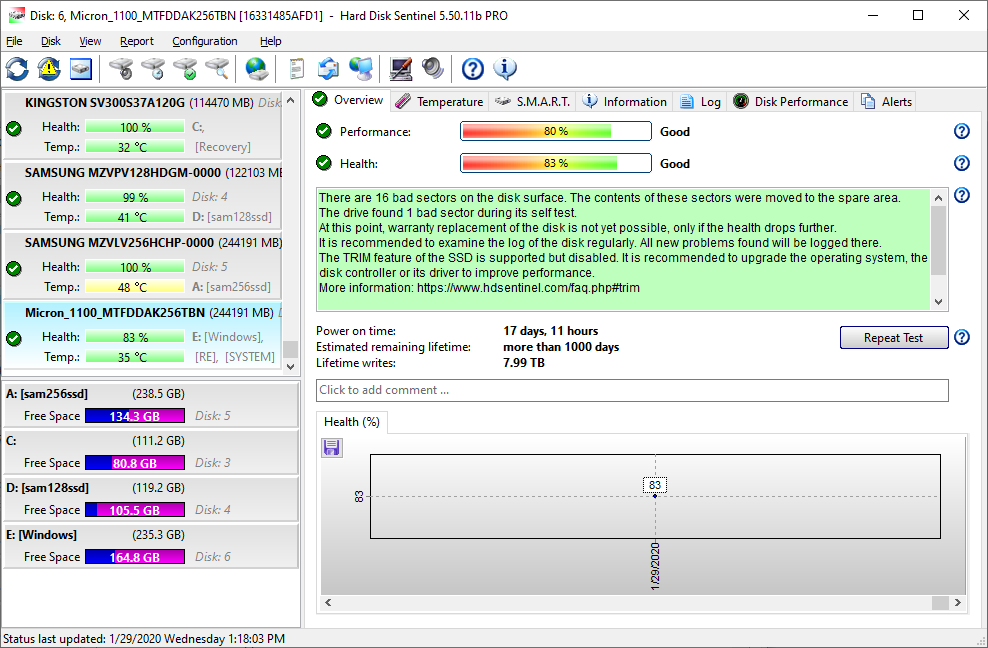Screen dimensions: 988x648
Task: Click the info speech bubble toolbar icon
Action: click(505, 69)
